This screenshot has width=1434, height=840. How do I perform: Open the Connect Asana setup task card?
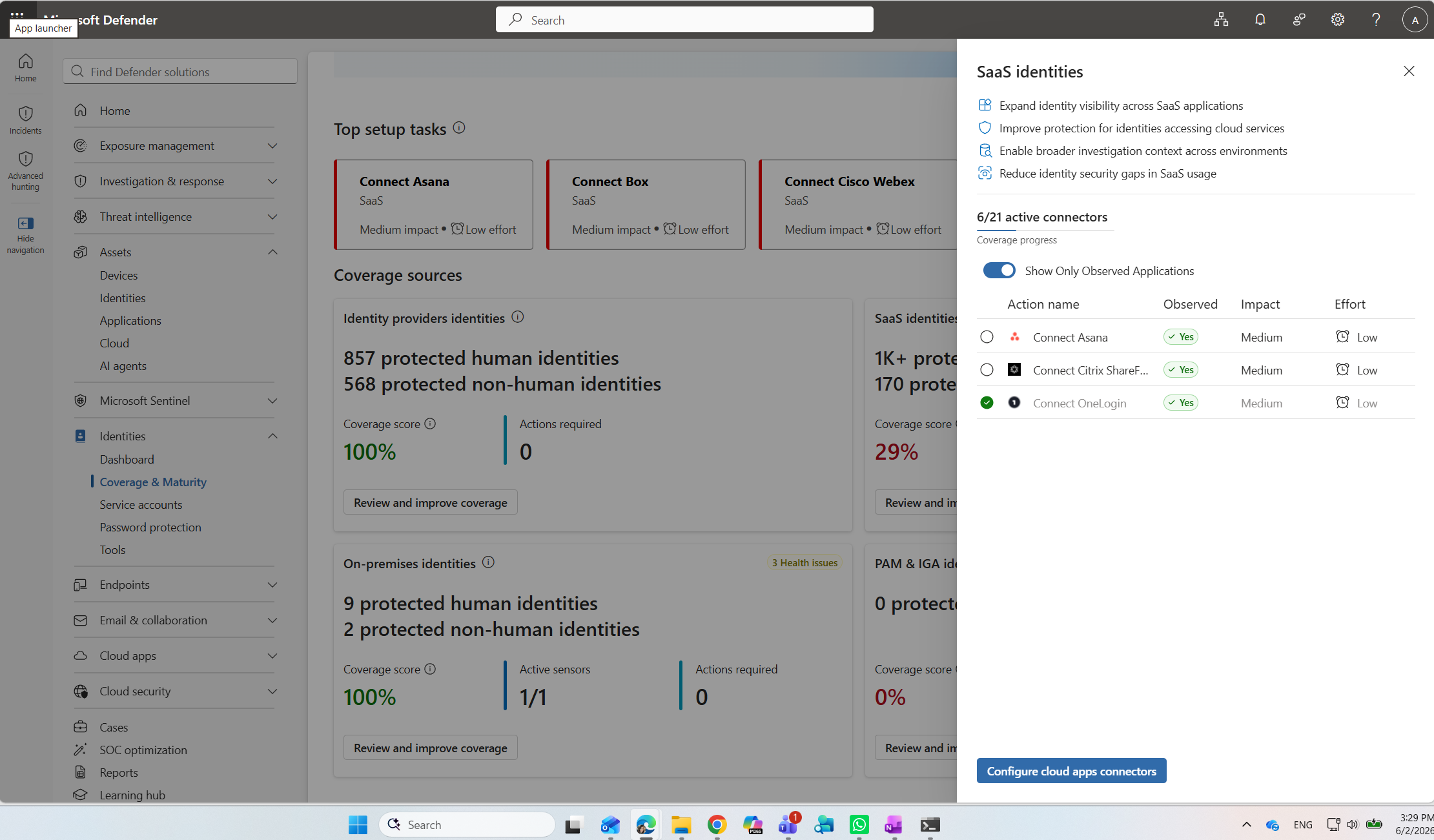(x=433, y=205)
